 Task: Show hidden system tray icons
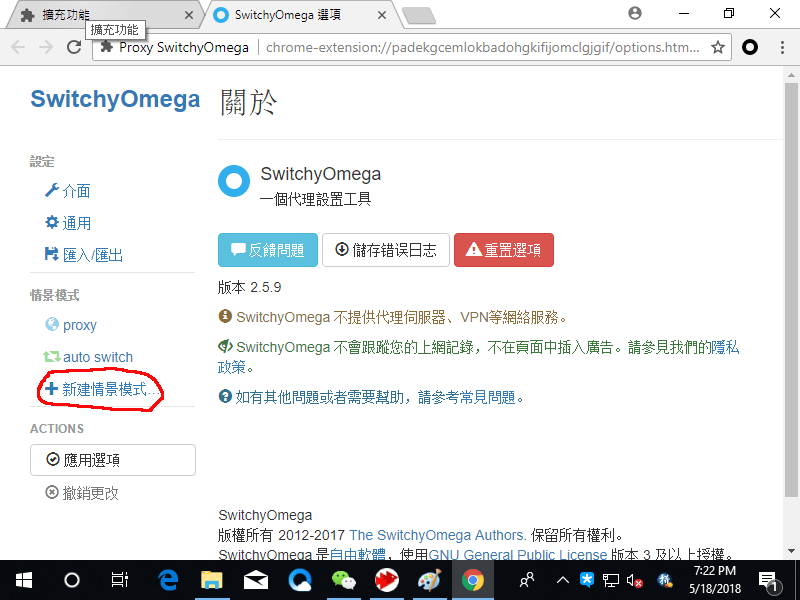coord(563,580)
